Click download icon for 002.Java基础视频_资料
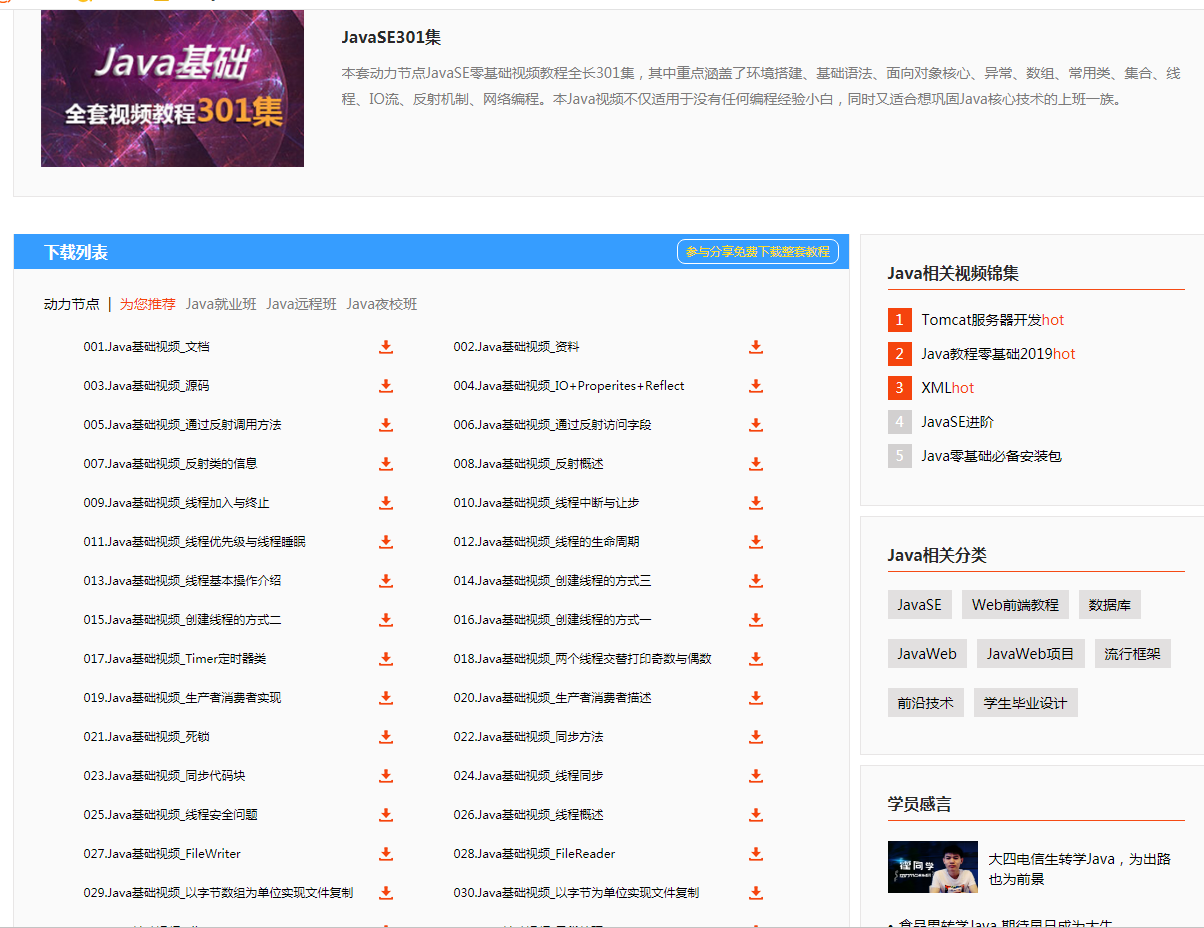Screen dimensions: 1204x928 tap(756, 347)
